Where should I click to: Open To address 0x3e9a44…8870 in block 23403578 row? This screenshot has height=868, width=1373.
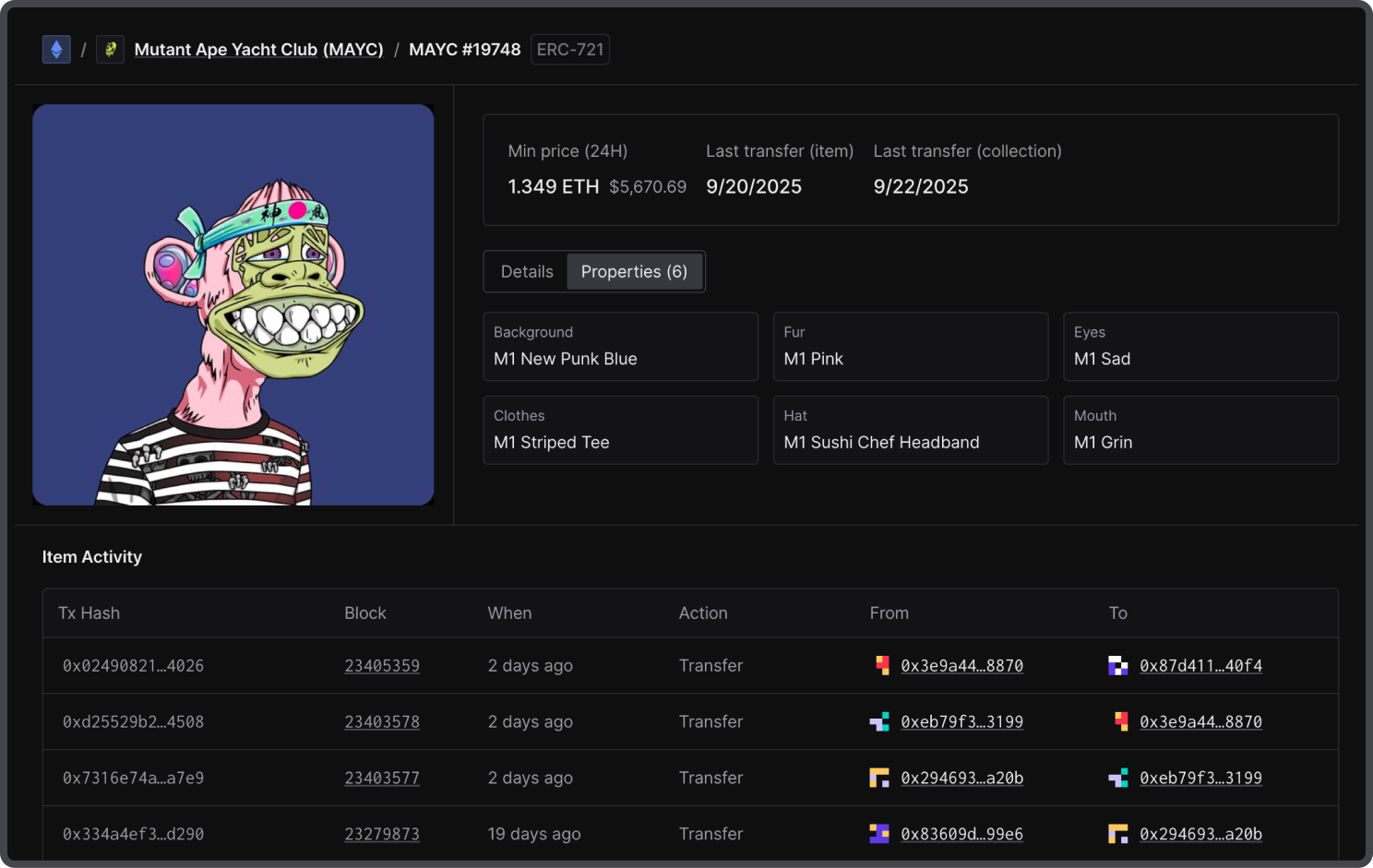tap(1200, 722)
